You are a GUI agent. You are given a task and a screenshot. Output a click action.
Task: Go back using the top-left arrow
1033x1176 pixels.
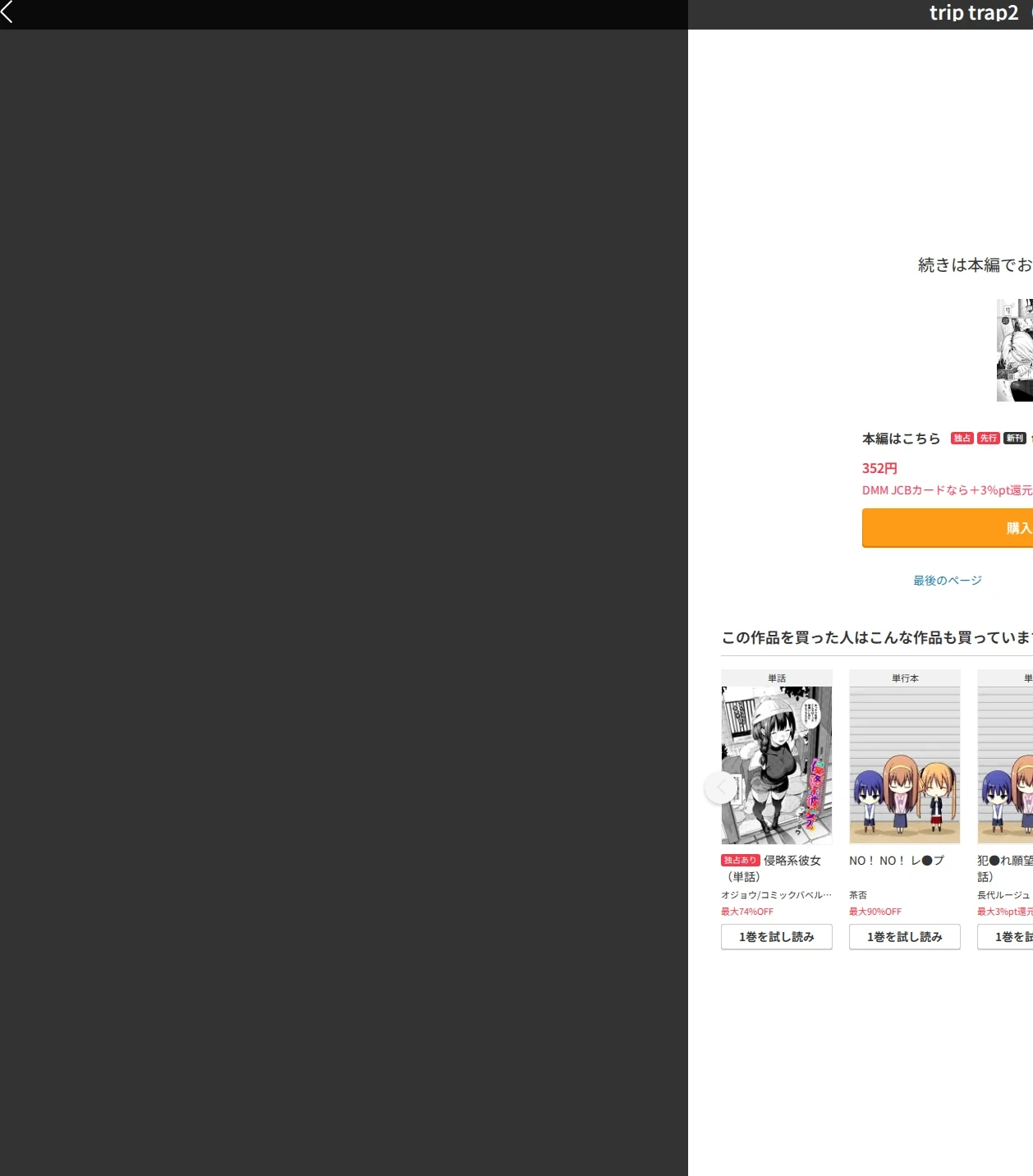coord(7,11)
